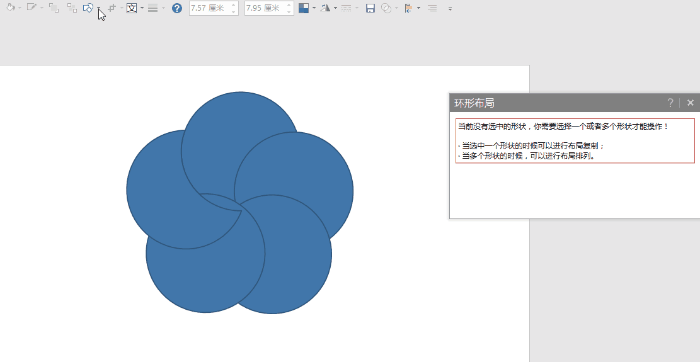Click the paragraph lines icon
Screen dimensions: 700x362
tap(432, 8)
